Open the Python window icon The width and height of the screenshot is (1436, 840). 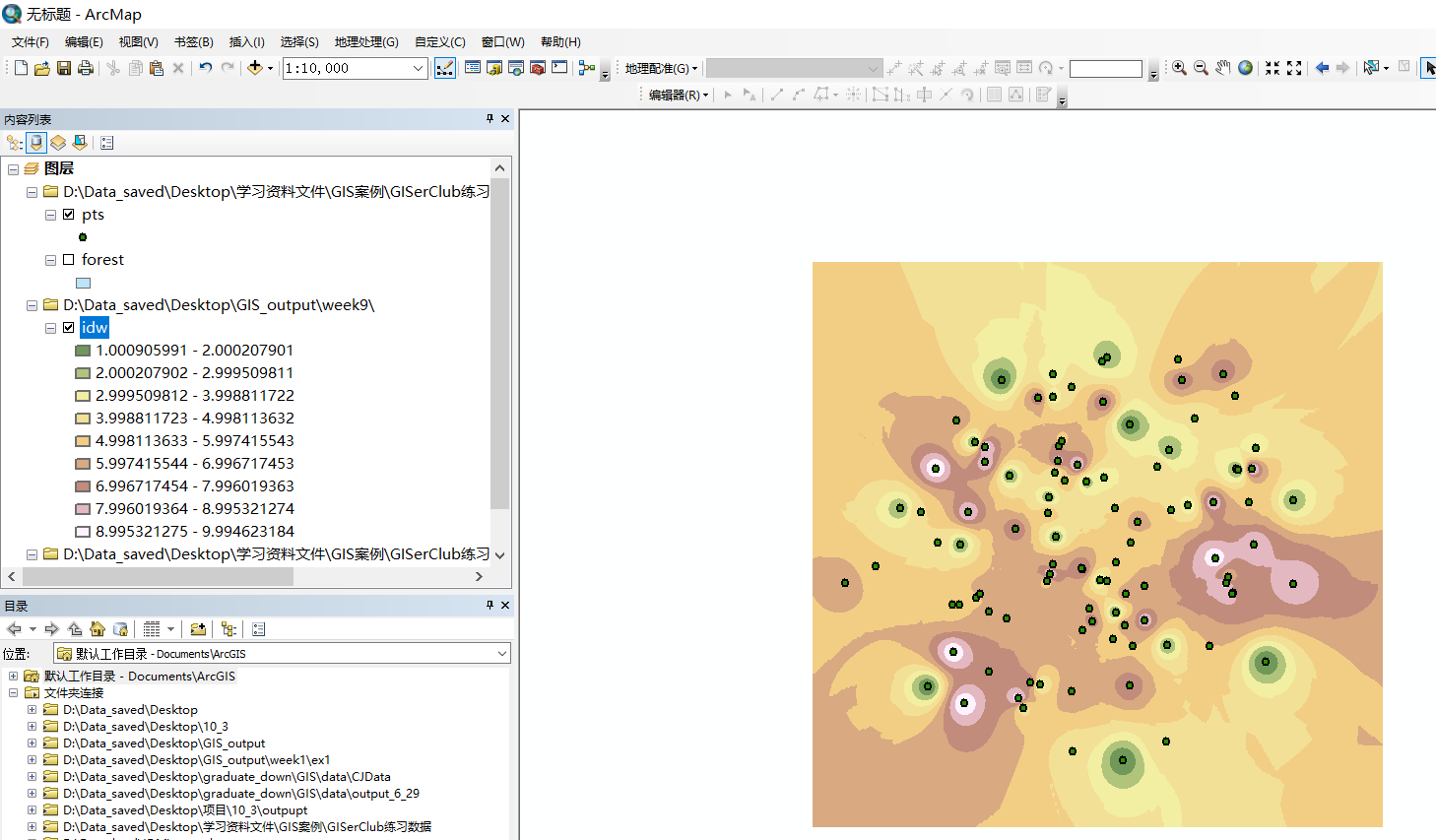pyautogui.click(x=559, y=68)
